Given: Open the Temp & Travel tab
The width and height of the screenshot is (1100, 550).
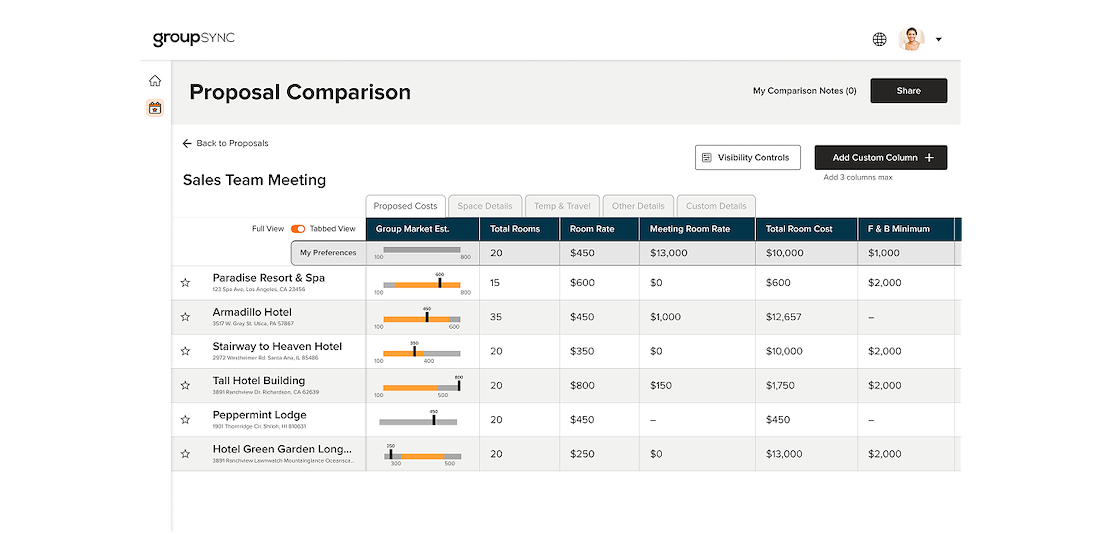Looking at the screenshot, I should pyautogui.click(x=561, y=206).
